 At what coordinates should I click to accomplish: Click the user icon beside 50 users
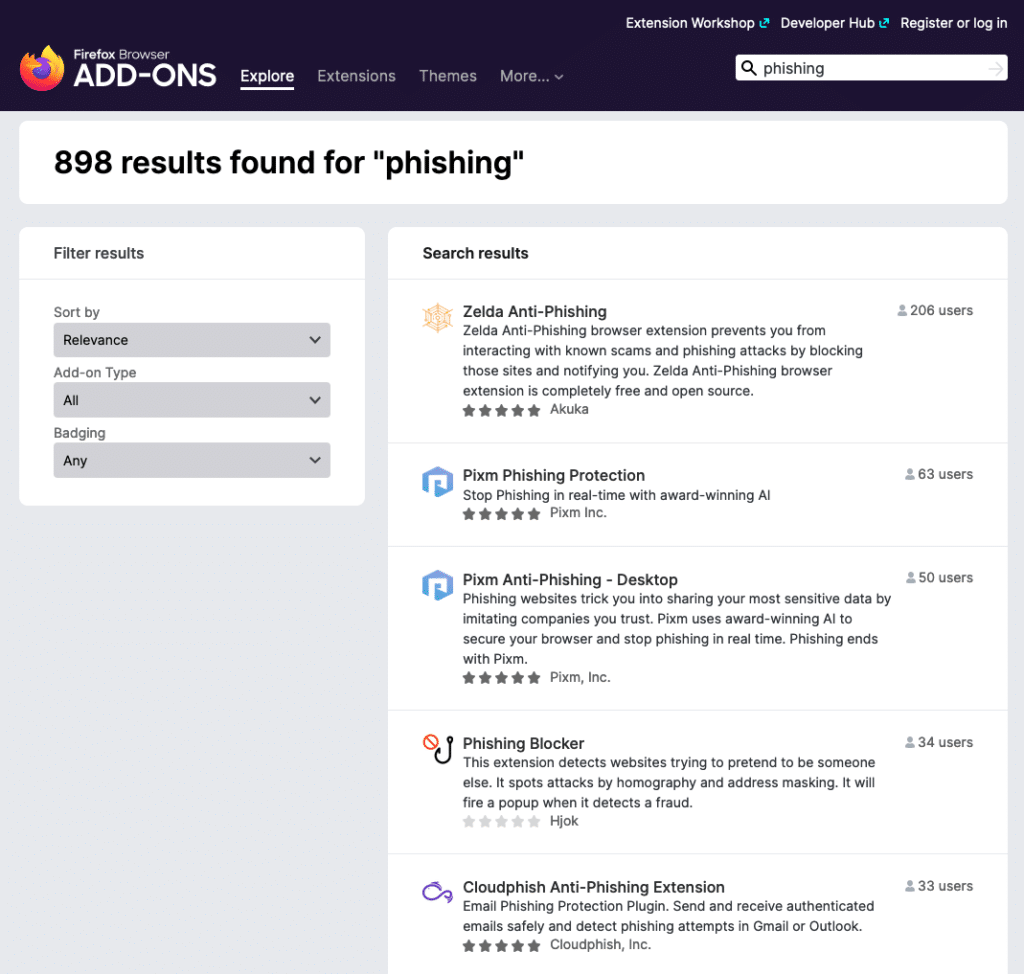pos(910,577)
